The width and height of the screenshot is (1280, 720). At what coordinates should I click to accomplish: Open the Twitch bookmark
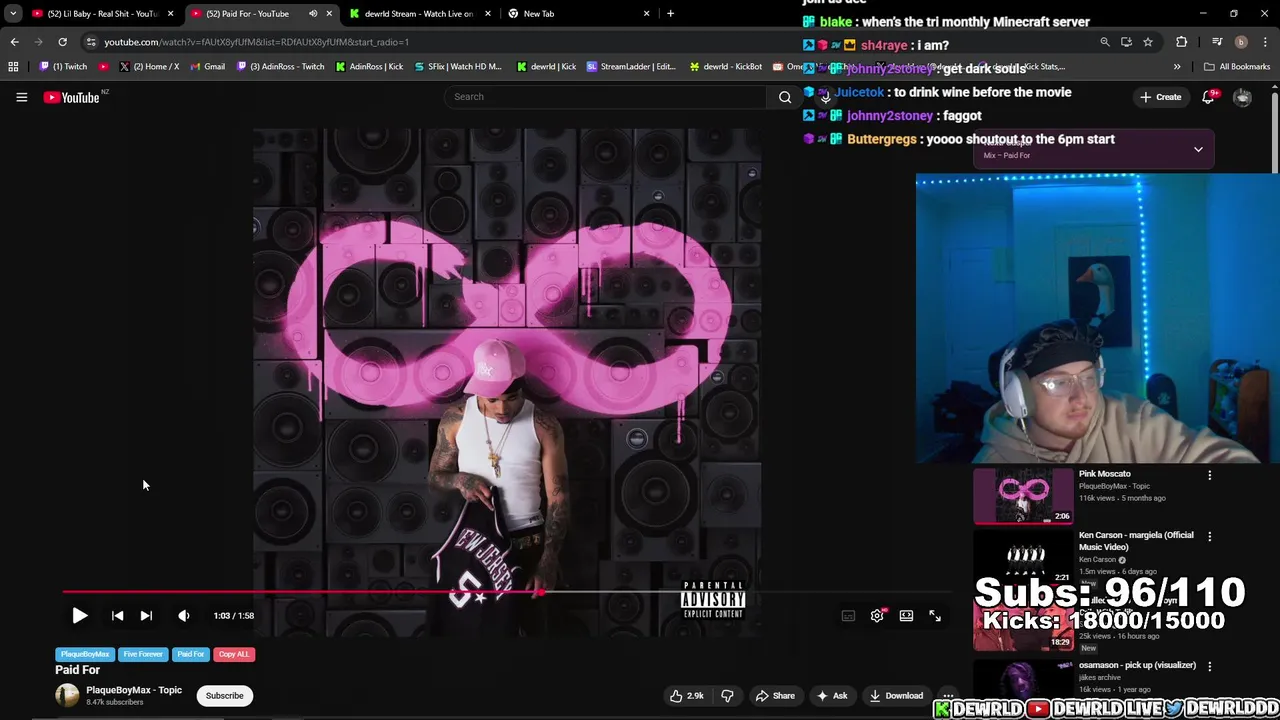coord(64,67)
